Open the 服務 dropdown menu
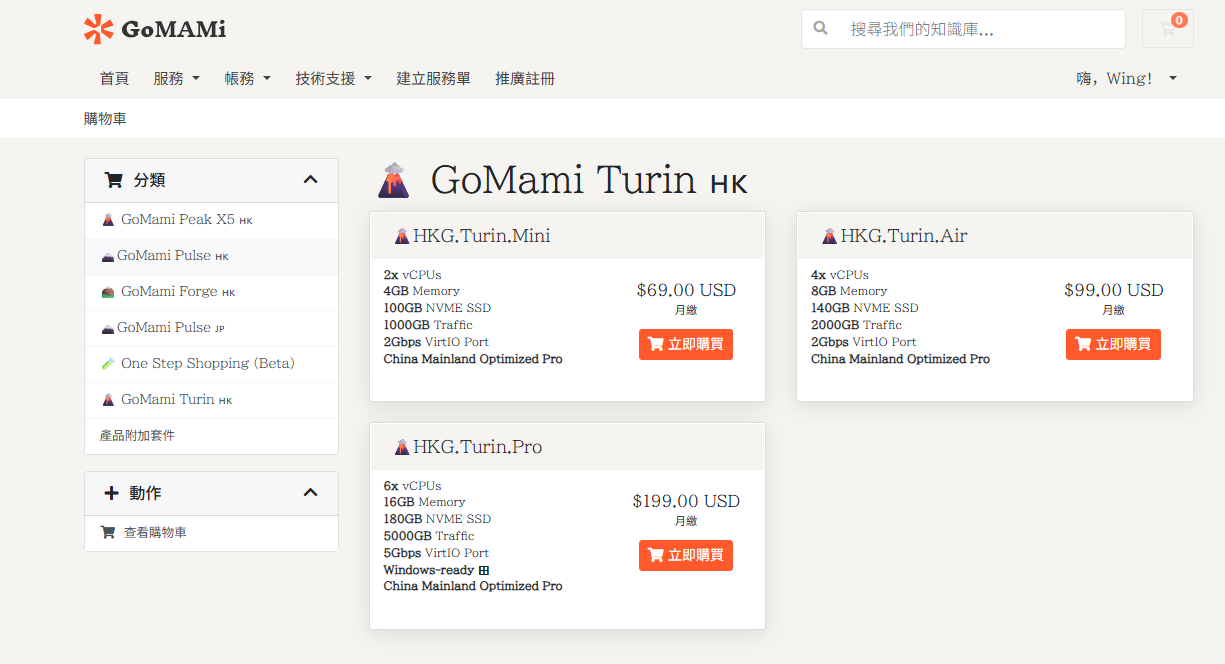Image resolution: width=1225 pixels, height=664 pixels. coord(177,77)
